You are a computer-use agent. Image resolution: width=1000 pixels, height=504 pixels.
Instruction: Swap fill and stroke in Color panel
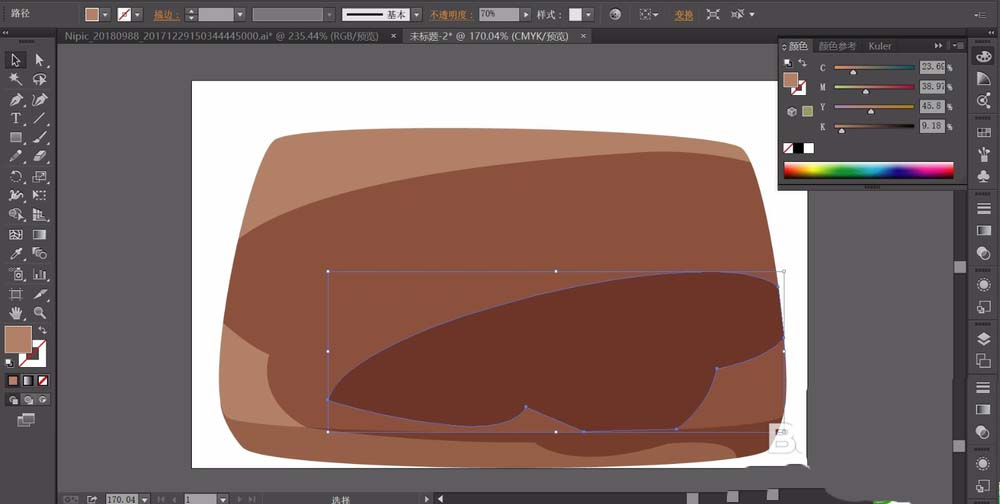point(803,63)
